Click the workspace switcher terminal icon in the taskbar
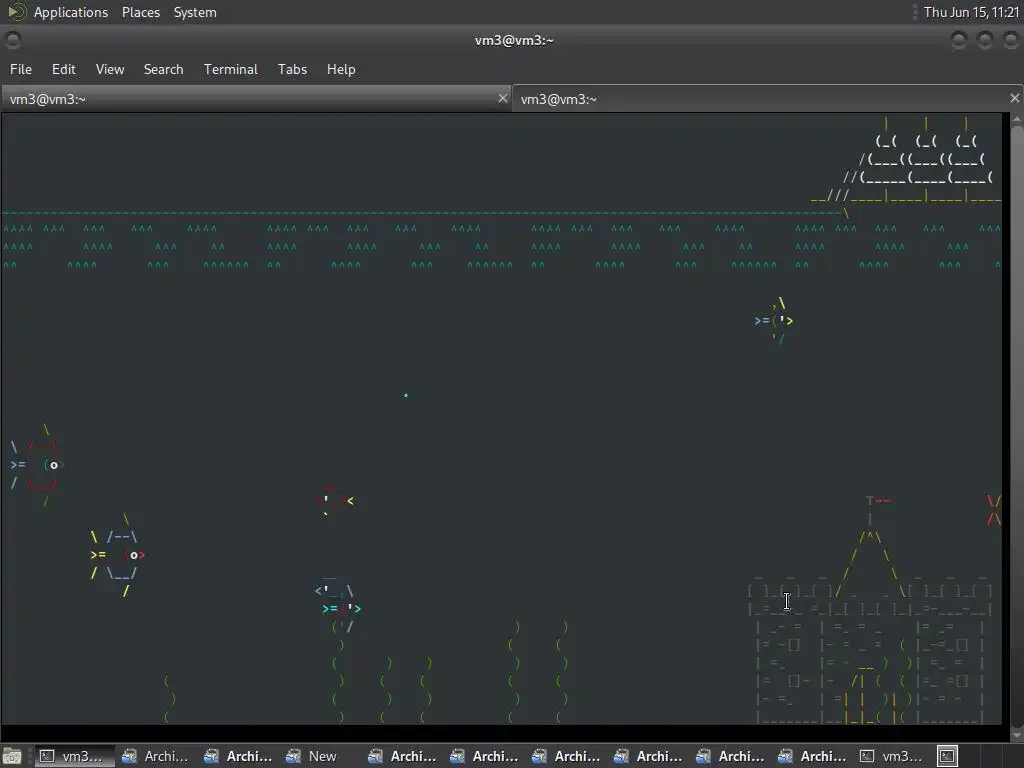 point(947,756)
